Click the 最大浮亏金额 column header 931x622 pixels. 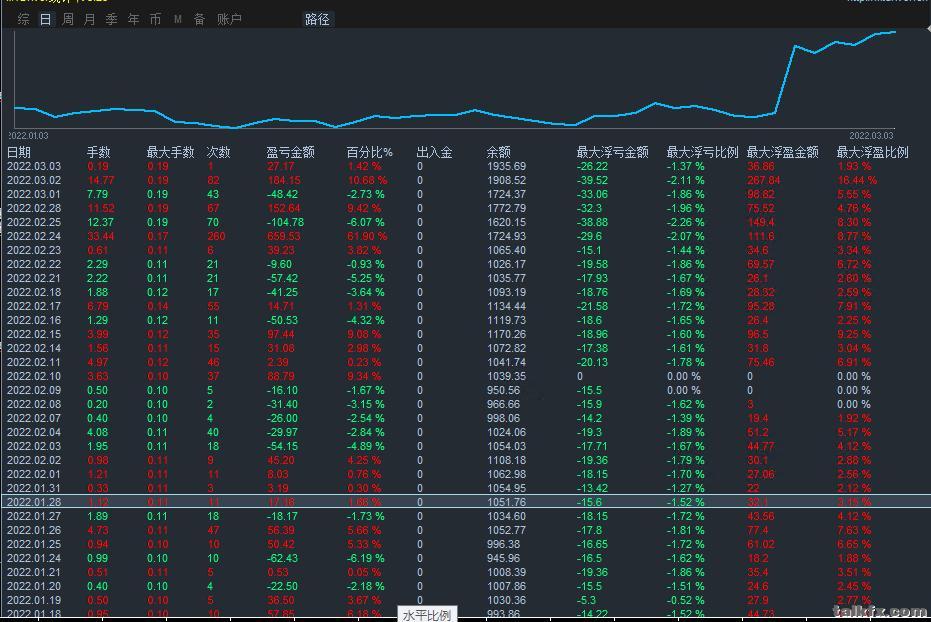612,152
